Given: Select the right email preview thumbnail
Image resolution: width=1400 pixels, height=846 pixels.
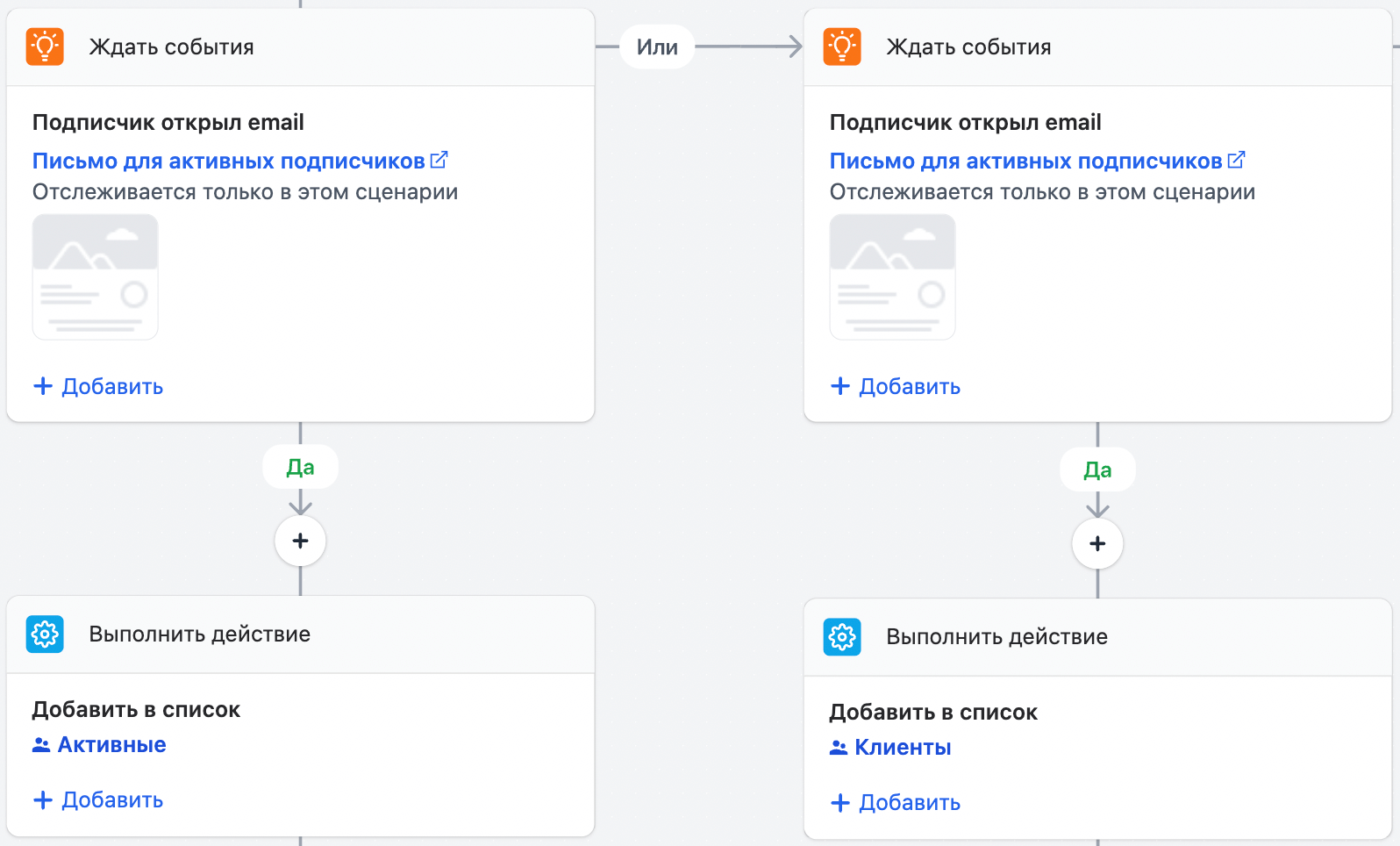Looking at the screenshot, I should click(x=893, y=276).
